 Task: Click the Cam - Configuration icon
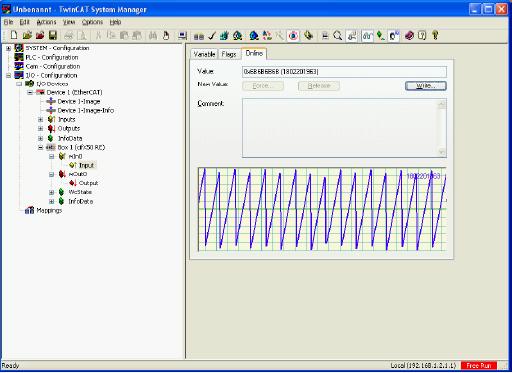click(x=19, y=66)
